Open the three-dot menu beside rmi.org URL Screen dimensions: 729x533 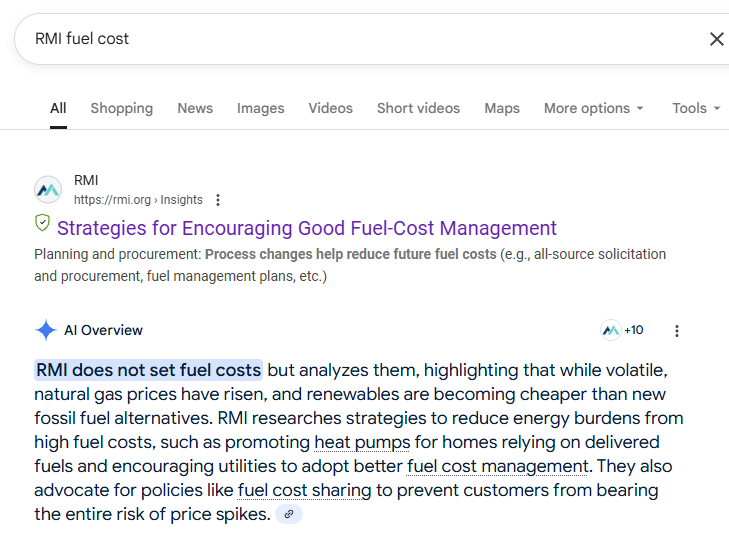coord(218,200)
